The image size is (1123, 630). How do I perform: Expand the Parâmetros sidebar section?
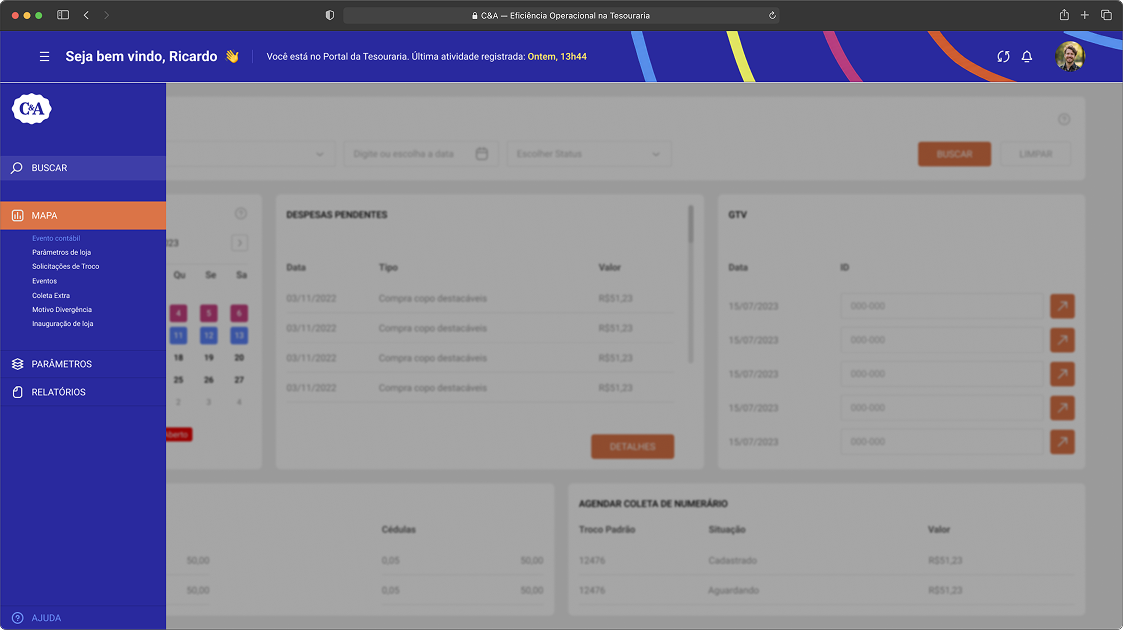(83, 364)
